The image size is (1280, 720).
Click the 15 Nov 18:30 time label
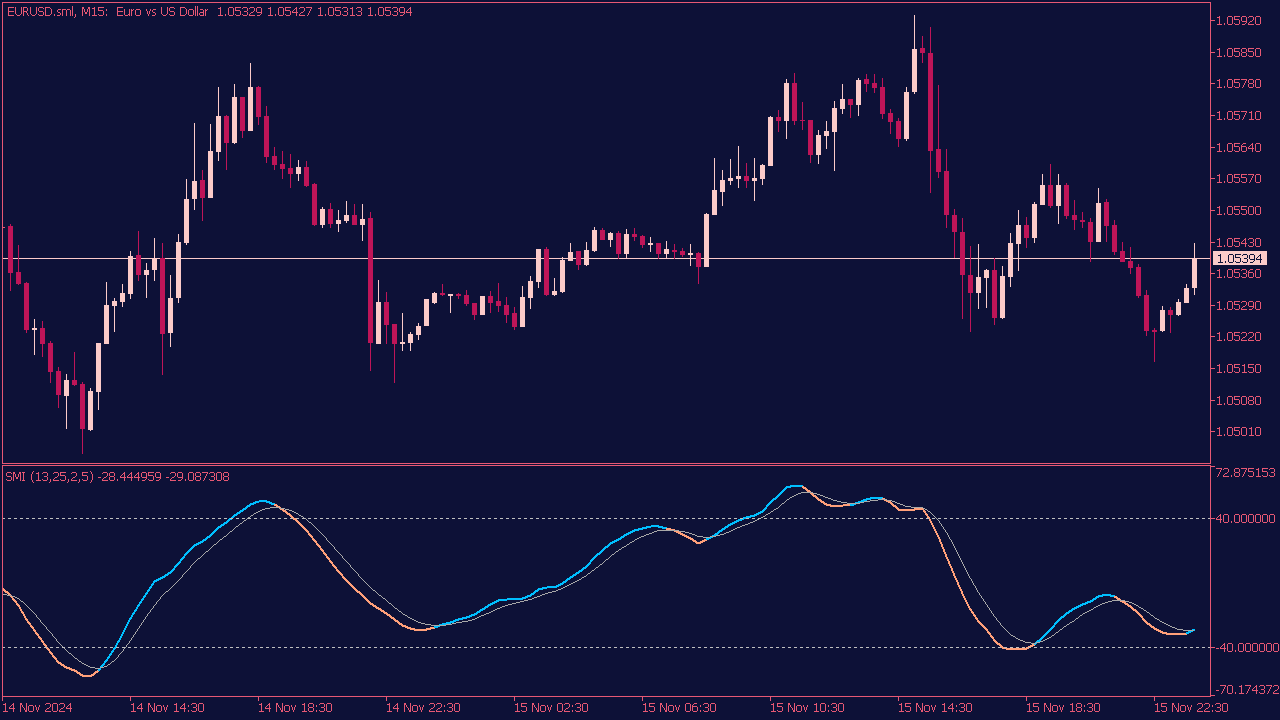tap(1063, 708)
